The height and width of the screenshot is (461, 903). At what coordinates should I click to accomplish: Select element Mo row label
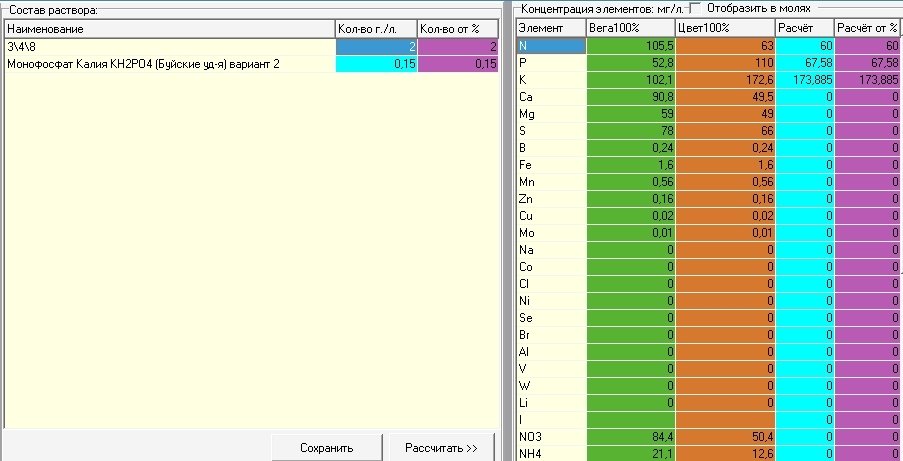tap(551, 233)
